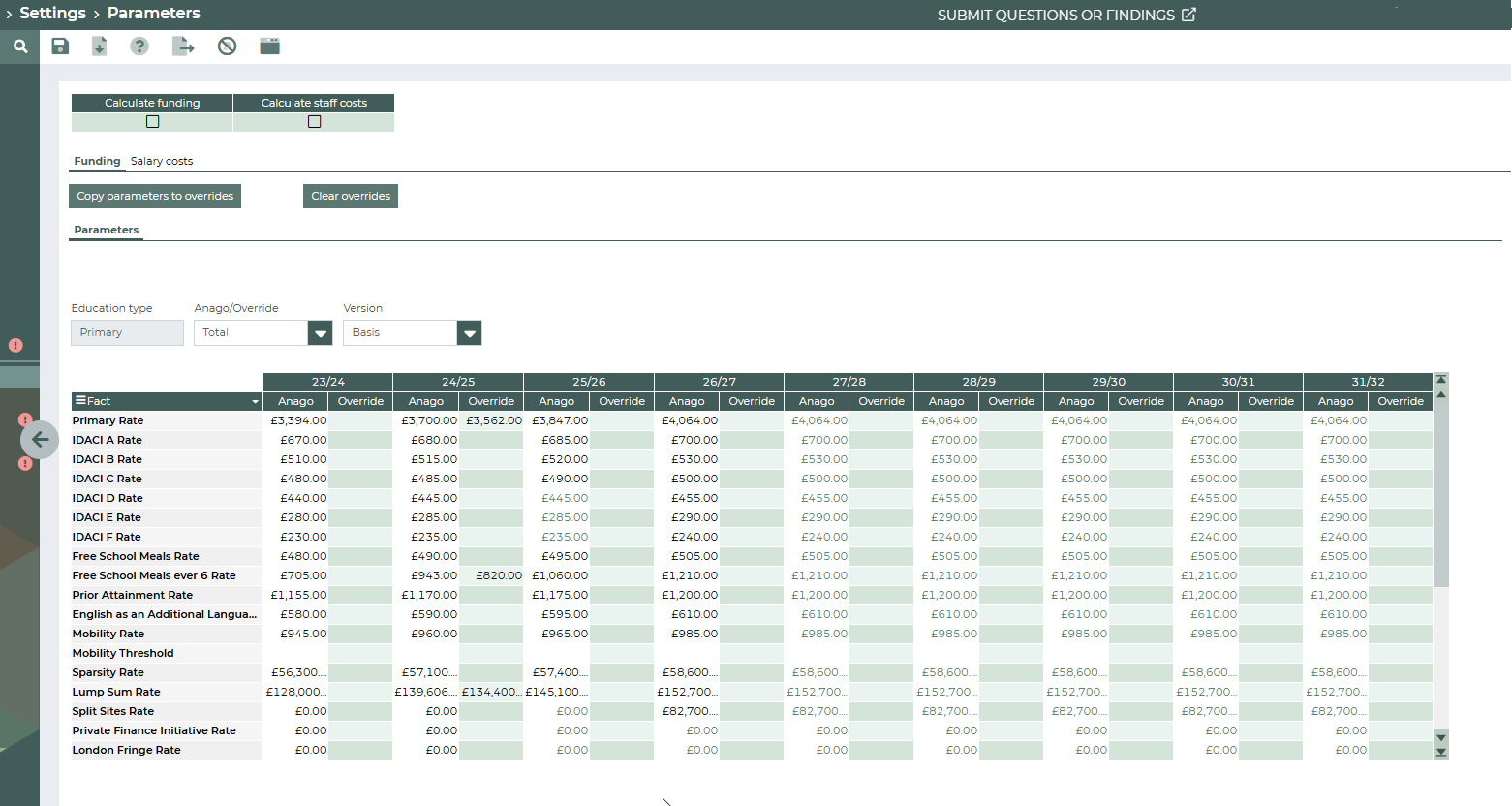Click the prohibited circle toolbar icon

tap(227, 46)
